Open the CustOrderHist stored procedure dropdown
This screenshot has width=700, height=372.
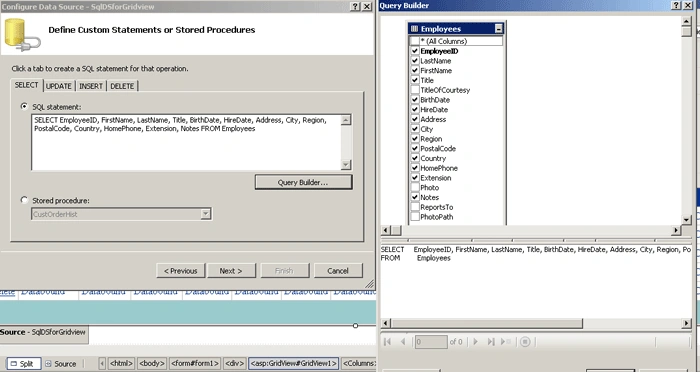(x=205, y=214)
